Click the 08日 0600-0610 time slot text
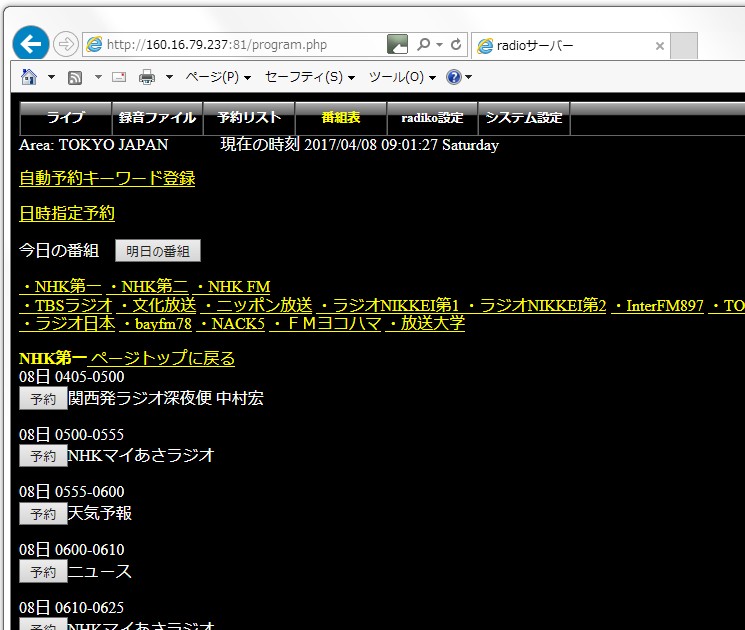Image resolution: width=745 pixels, height=630 pixels. (x=72, y=550)
